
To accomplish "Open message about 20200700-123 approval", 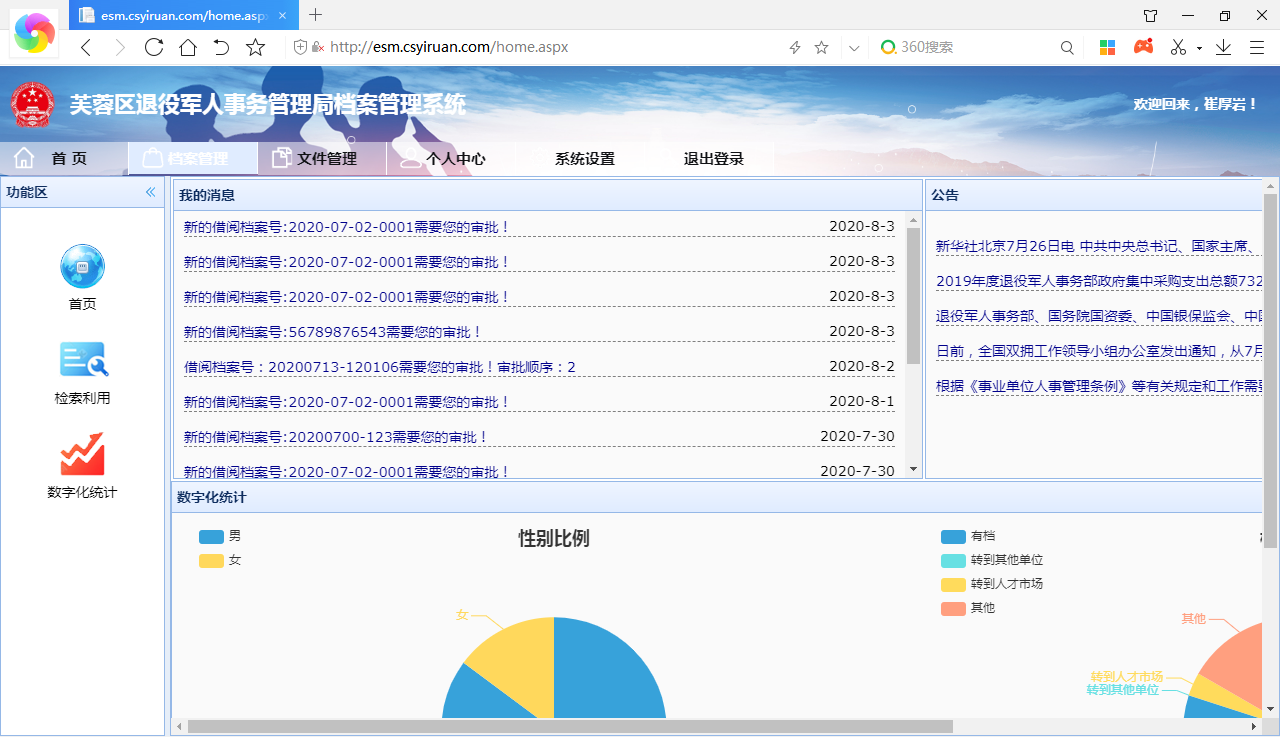I will 336,437.
